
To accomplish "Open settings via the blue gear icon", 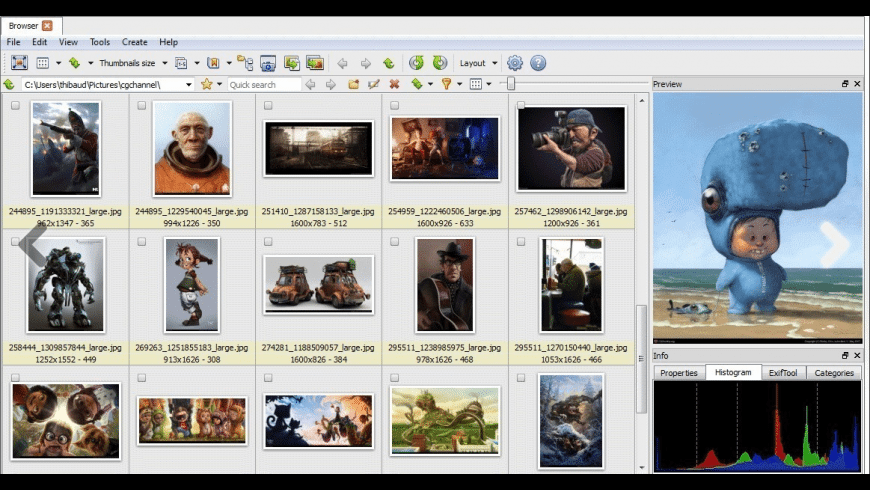I will (515, 63).
